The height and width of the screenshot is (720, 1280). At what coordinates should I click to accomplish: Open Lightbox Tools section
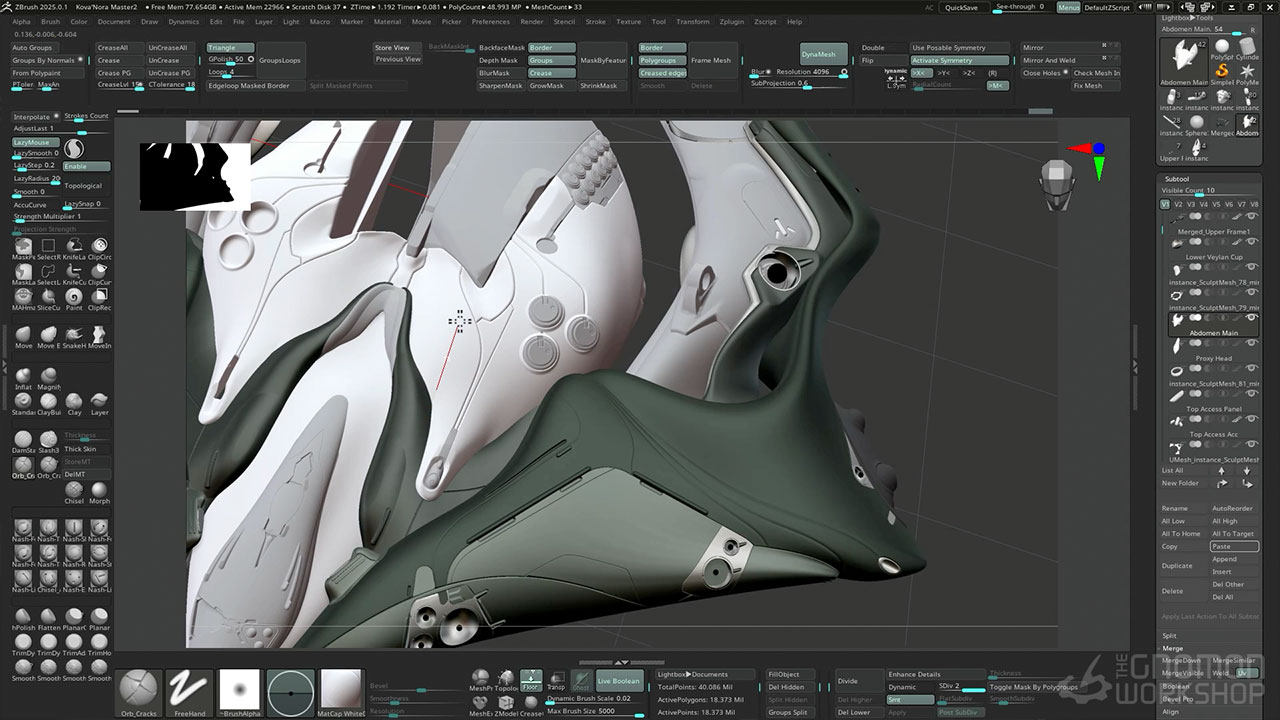tap(1189, 17)
